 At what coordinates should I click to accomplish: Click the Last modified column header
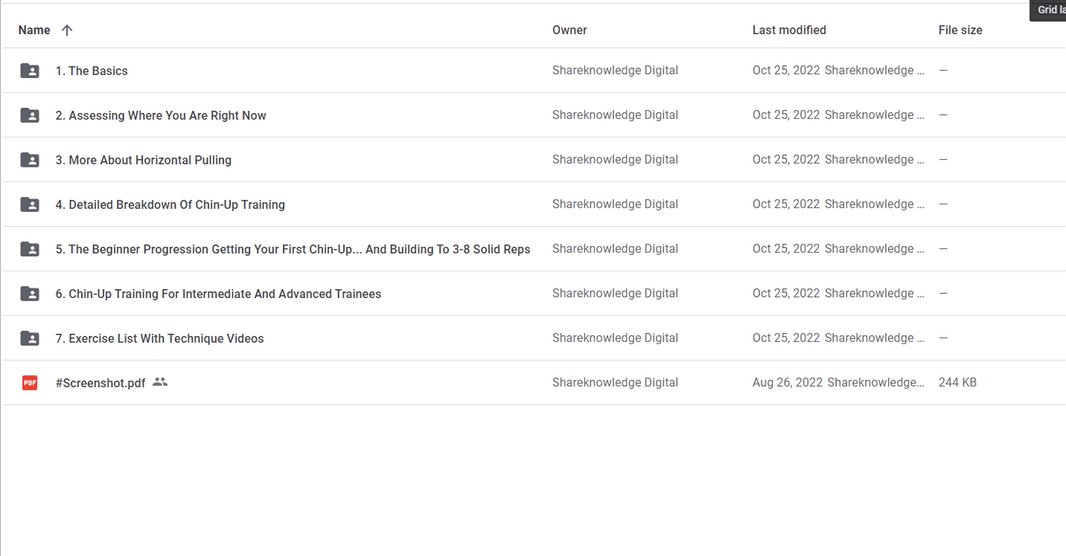tap(789, 30)
